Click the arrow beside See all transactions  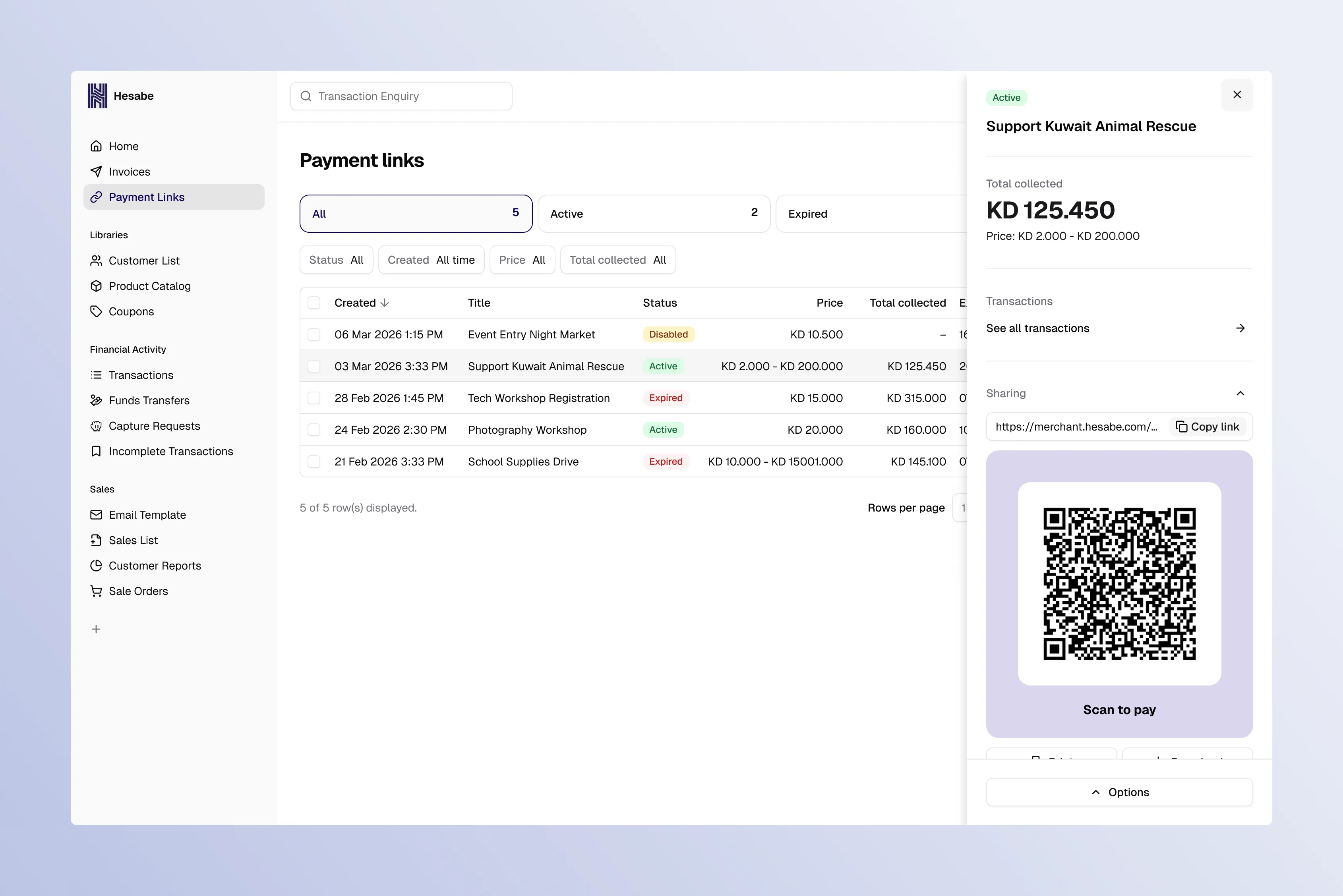[x=1240, y=328]
